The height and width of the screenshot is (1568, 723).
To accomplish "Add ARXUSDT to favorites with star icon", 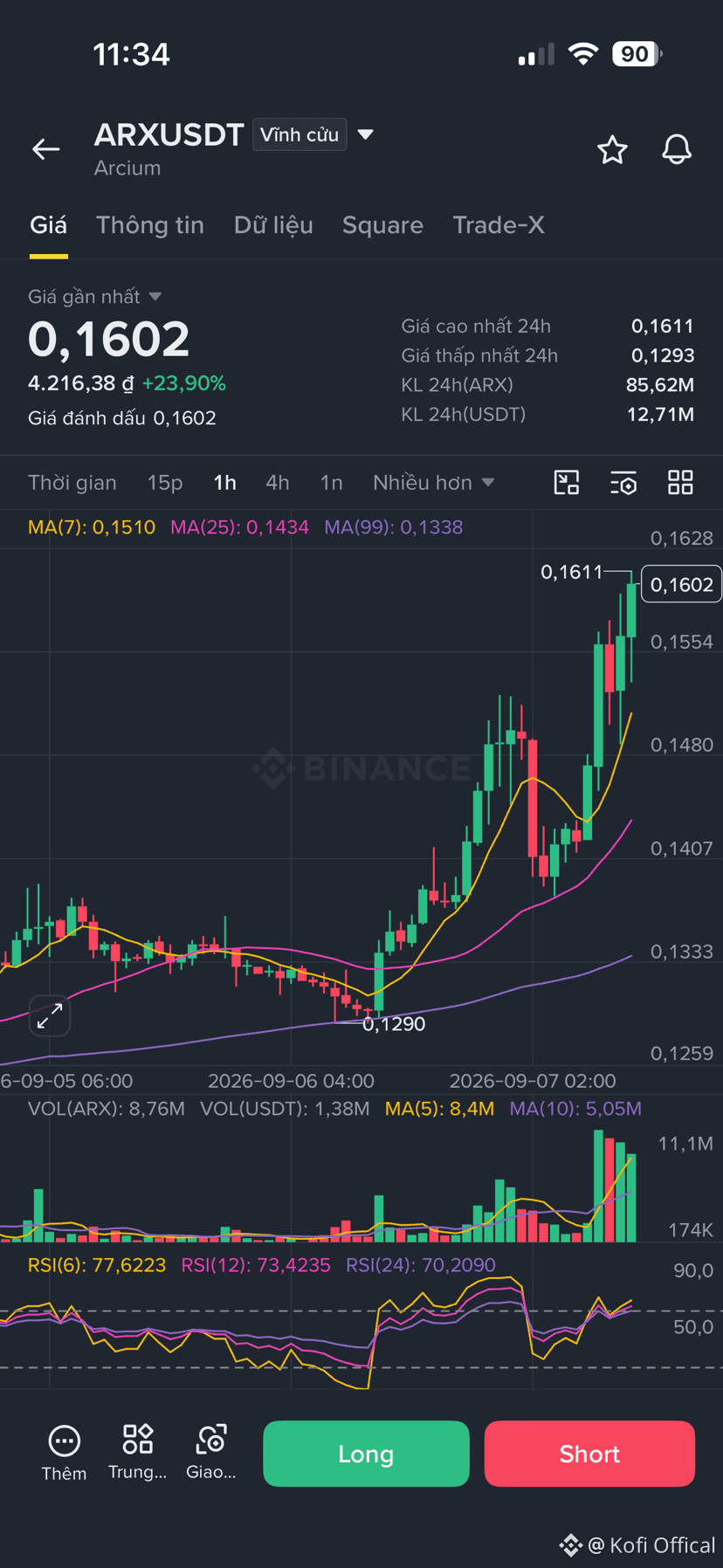I will pyautogui.click(x=612, y=150).
